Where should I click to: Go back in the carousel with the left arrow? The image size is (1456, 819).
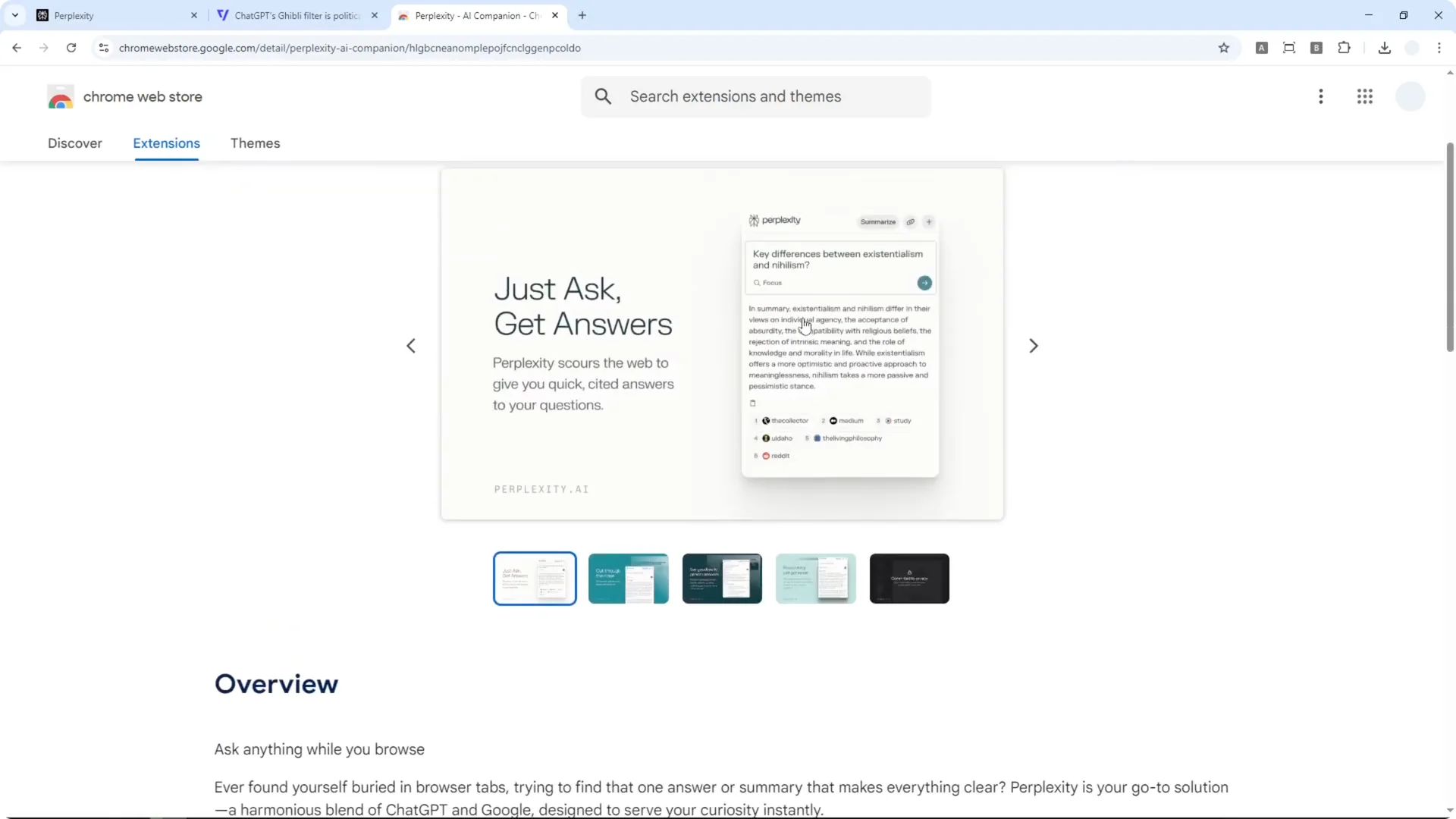(x=410, y=345)
